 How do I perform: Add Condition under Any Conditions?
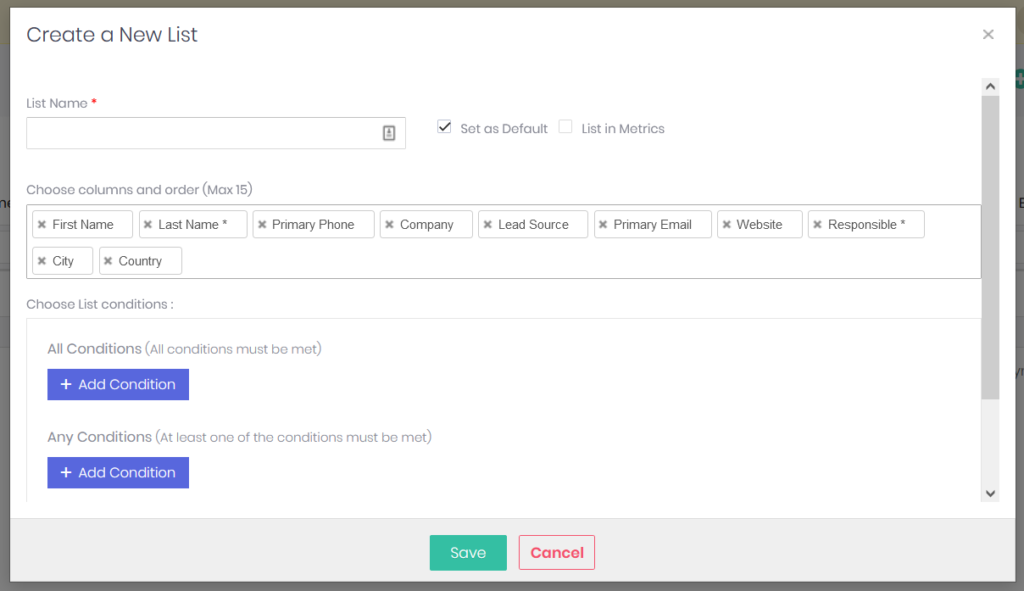click(118, 473)
